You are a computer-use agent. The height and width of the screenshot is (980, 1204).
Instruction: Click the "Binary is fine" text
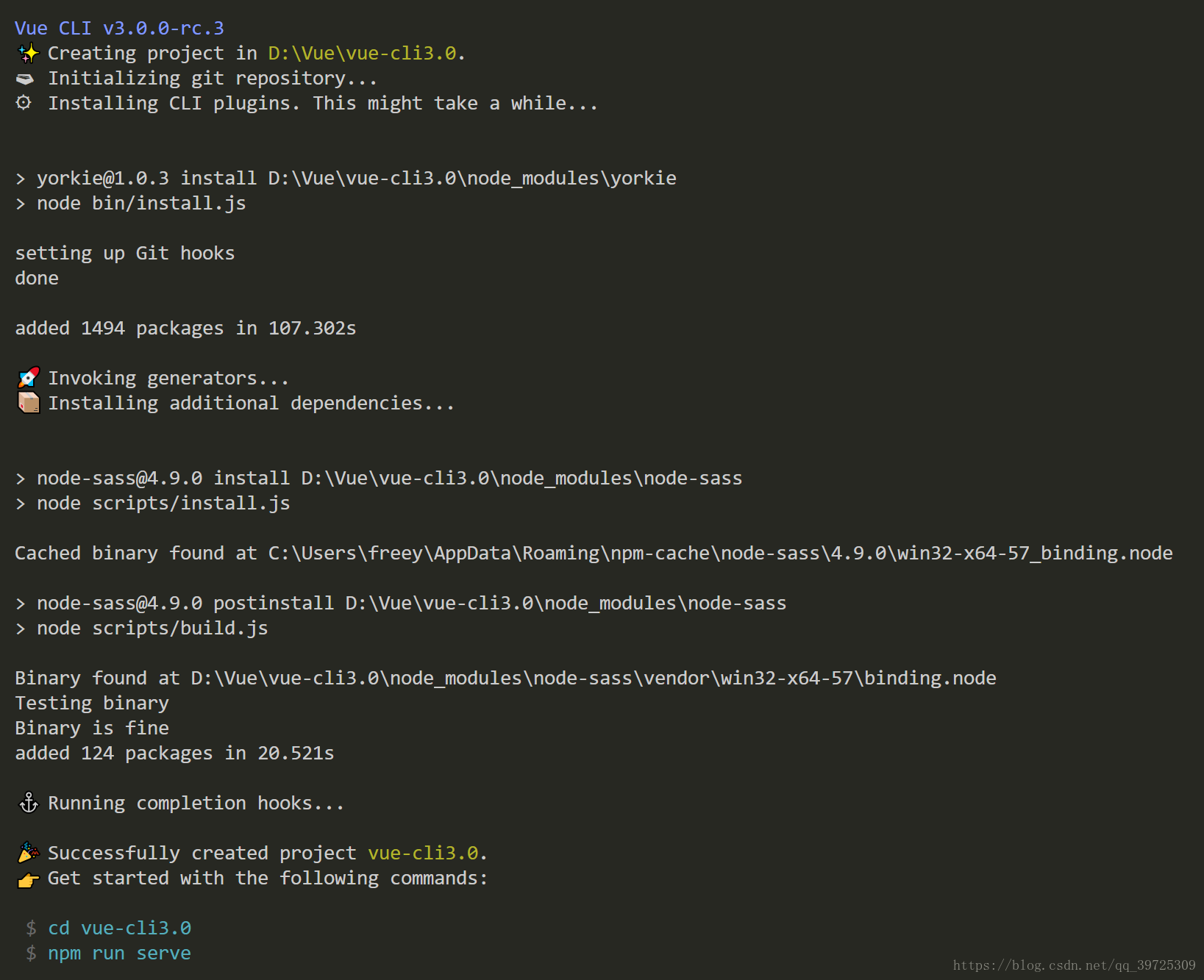(x=92, y=728)
